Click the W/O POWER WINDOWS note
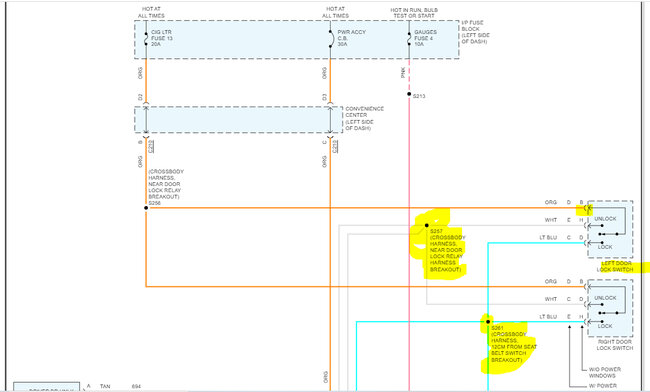 [605, 372]
